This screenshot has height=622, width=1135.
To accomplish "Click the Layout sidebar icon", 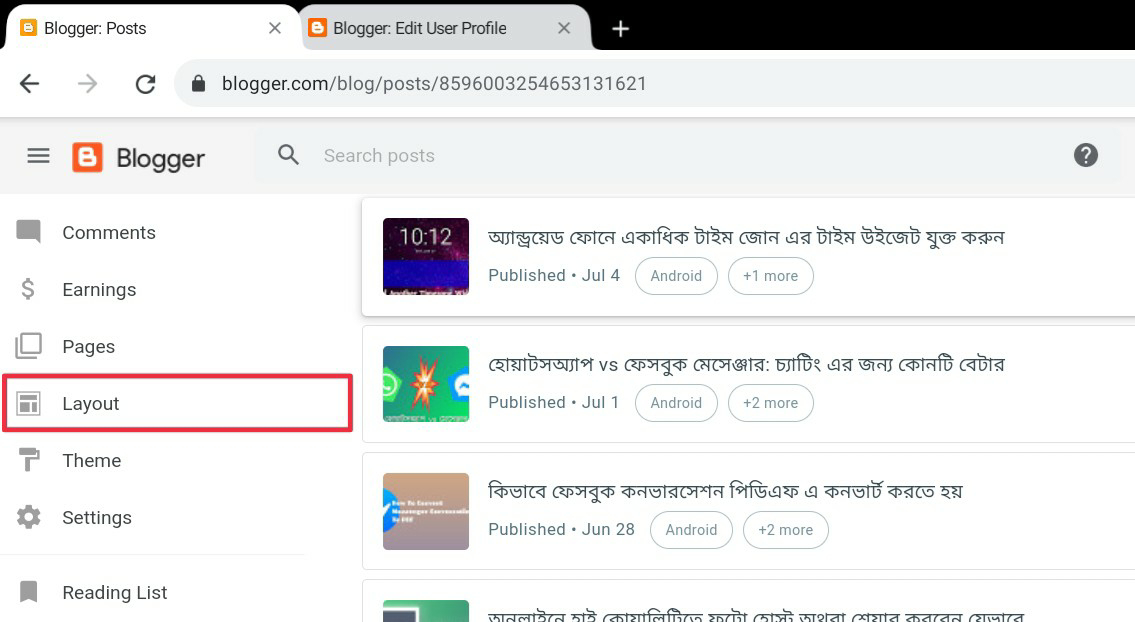I will (28, 403).
